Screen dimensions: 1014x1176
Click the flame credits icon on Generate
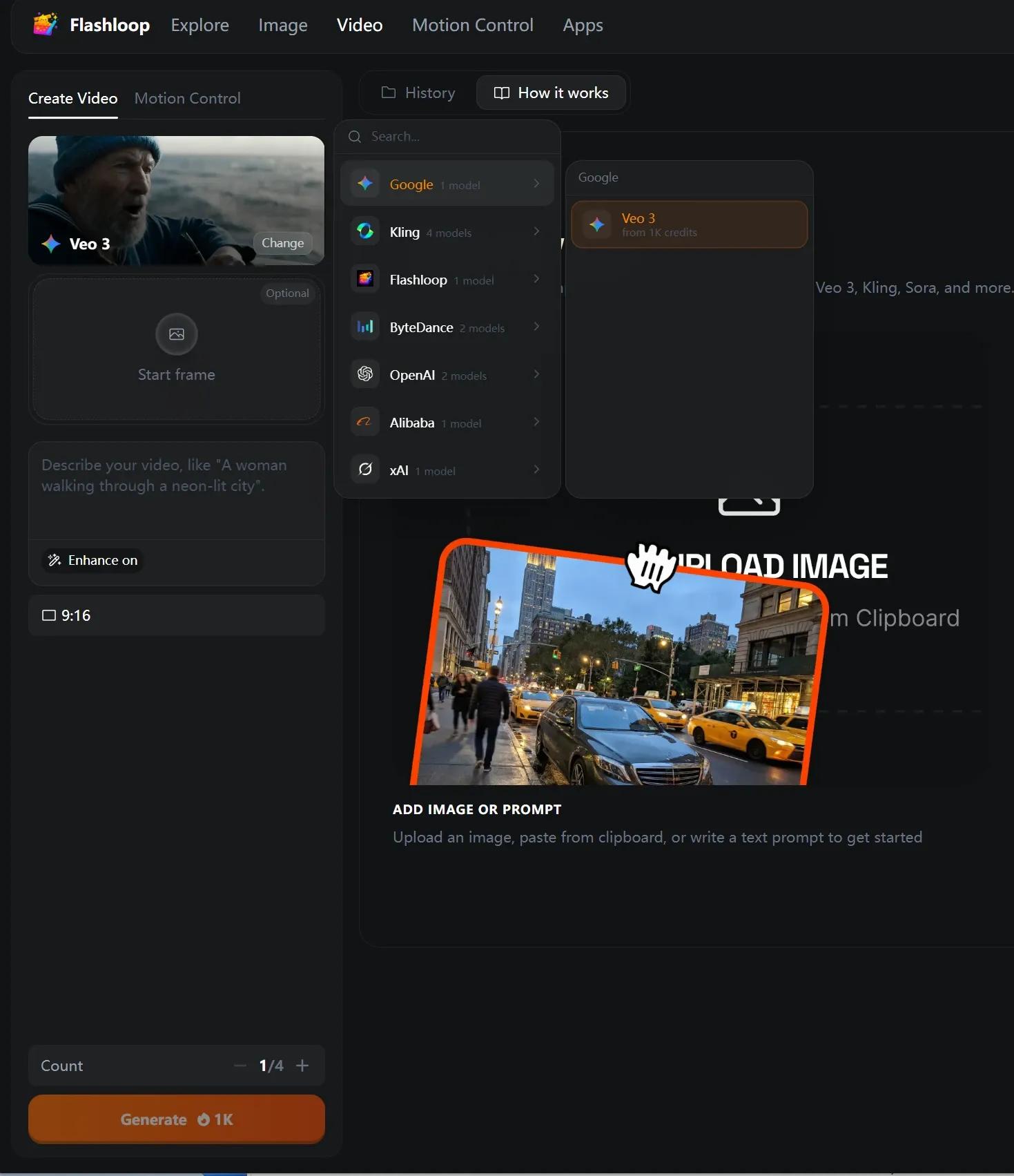204,1119
